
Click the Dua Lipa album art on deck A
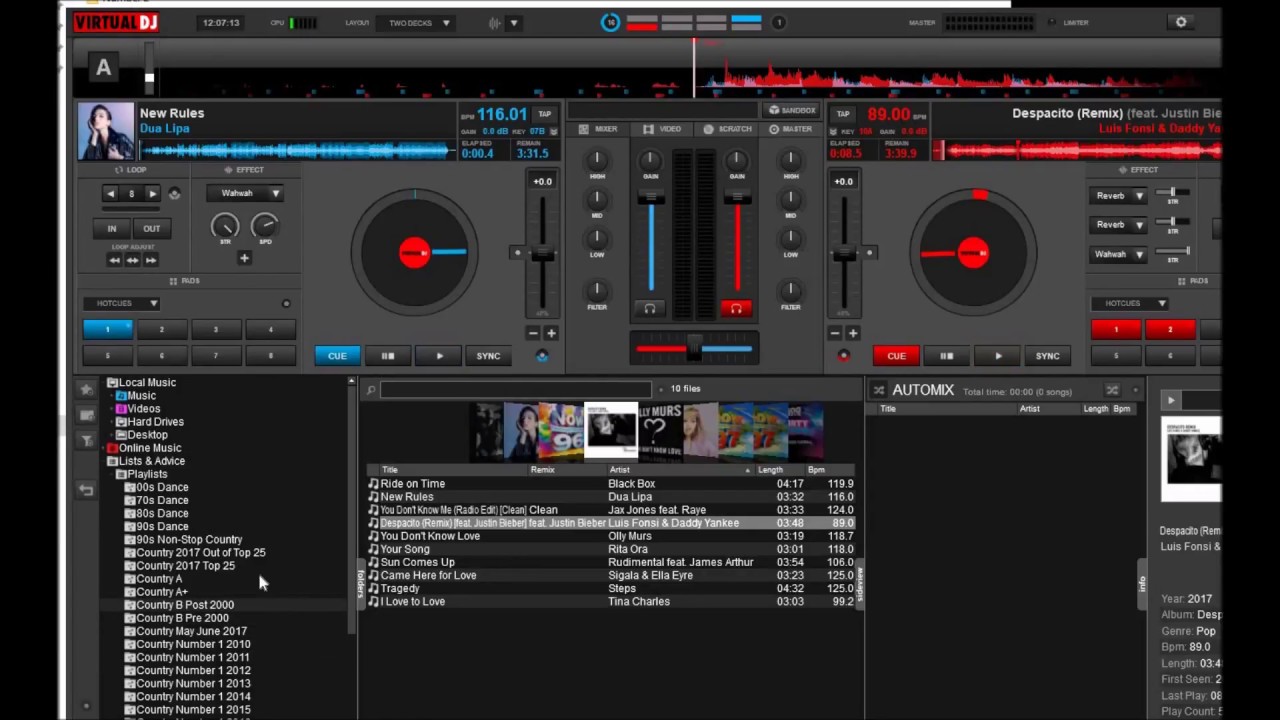pyautogui.click(x=106, y=132)
